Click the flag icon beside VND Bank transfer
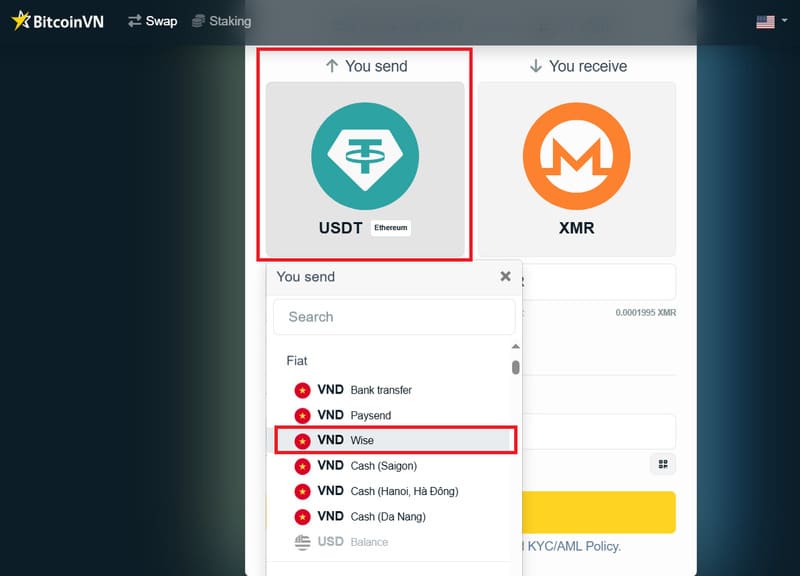Image resolution: width=800 pixels, height=576 pixels. pyautogui.click(x=302, y=390)
